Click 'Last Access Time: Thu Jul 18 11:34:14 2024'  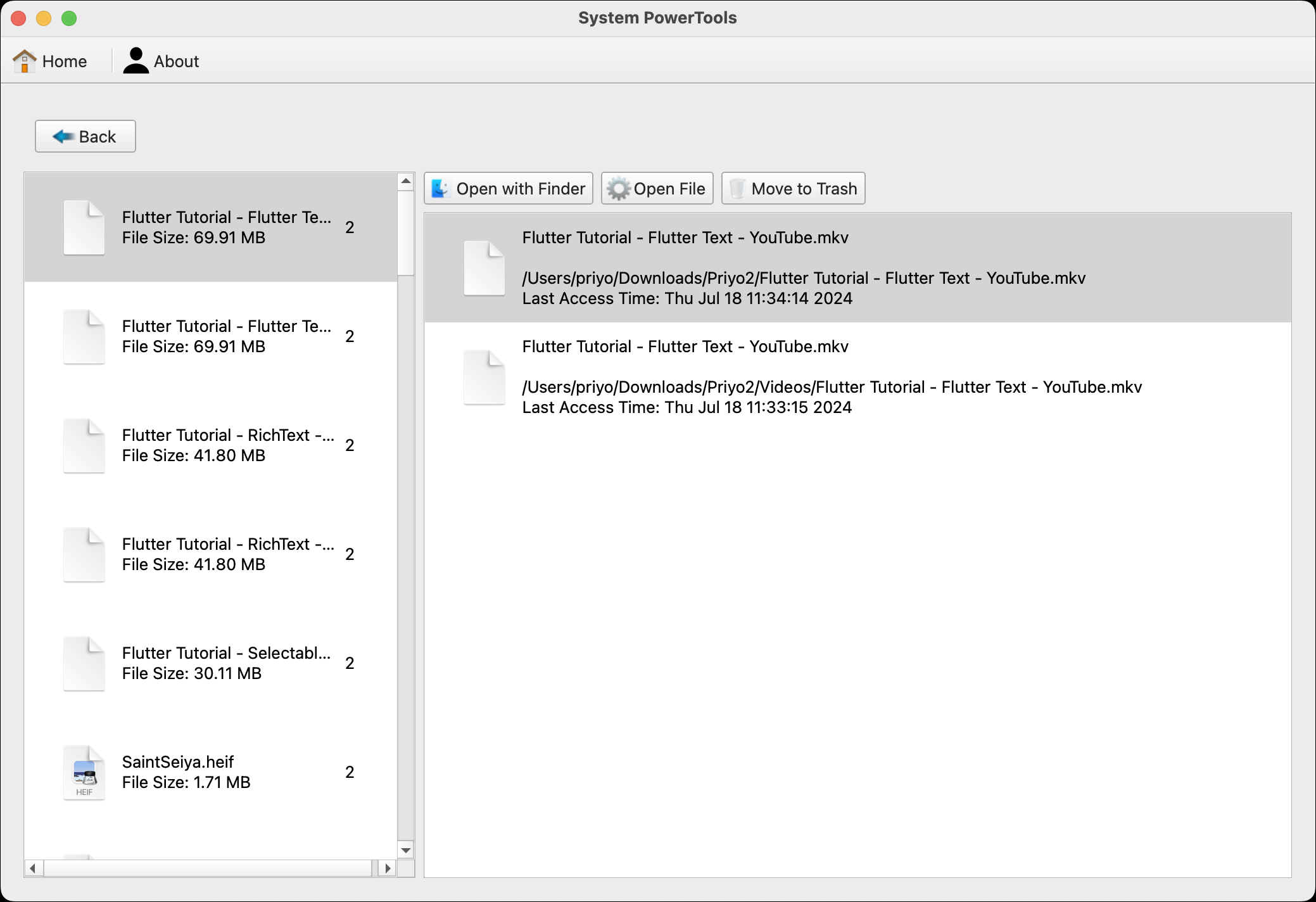pyautogui.click(x=687, y=298)
